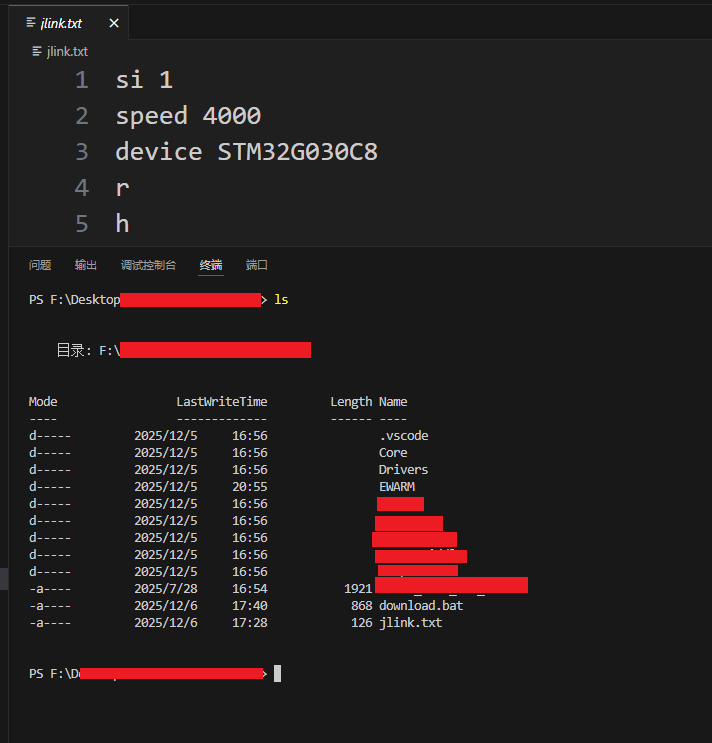Click the terminal cursor at bottom prompt
The image size is (712, 743).
click(278, 673)
